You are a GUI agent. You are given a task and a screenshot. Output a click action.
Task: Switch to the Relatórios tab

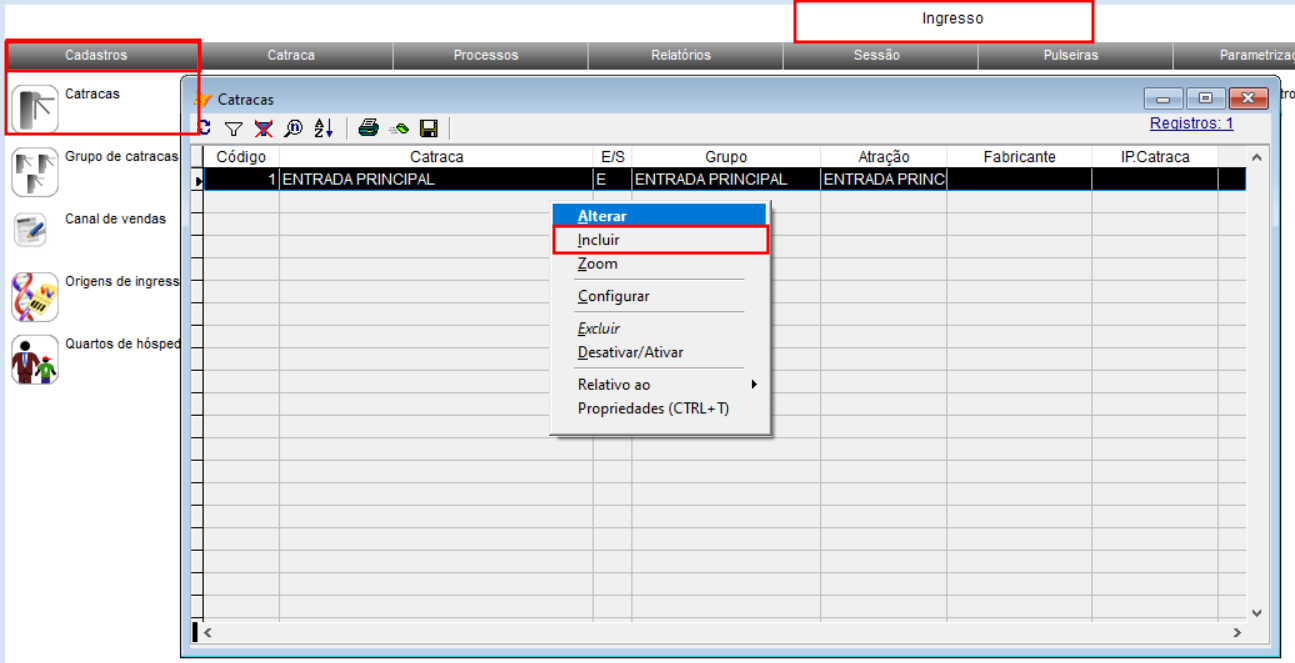click(x=681, y=55)
